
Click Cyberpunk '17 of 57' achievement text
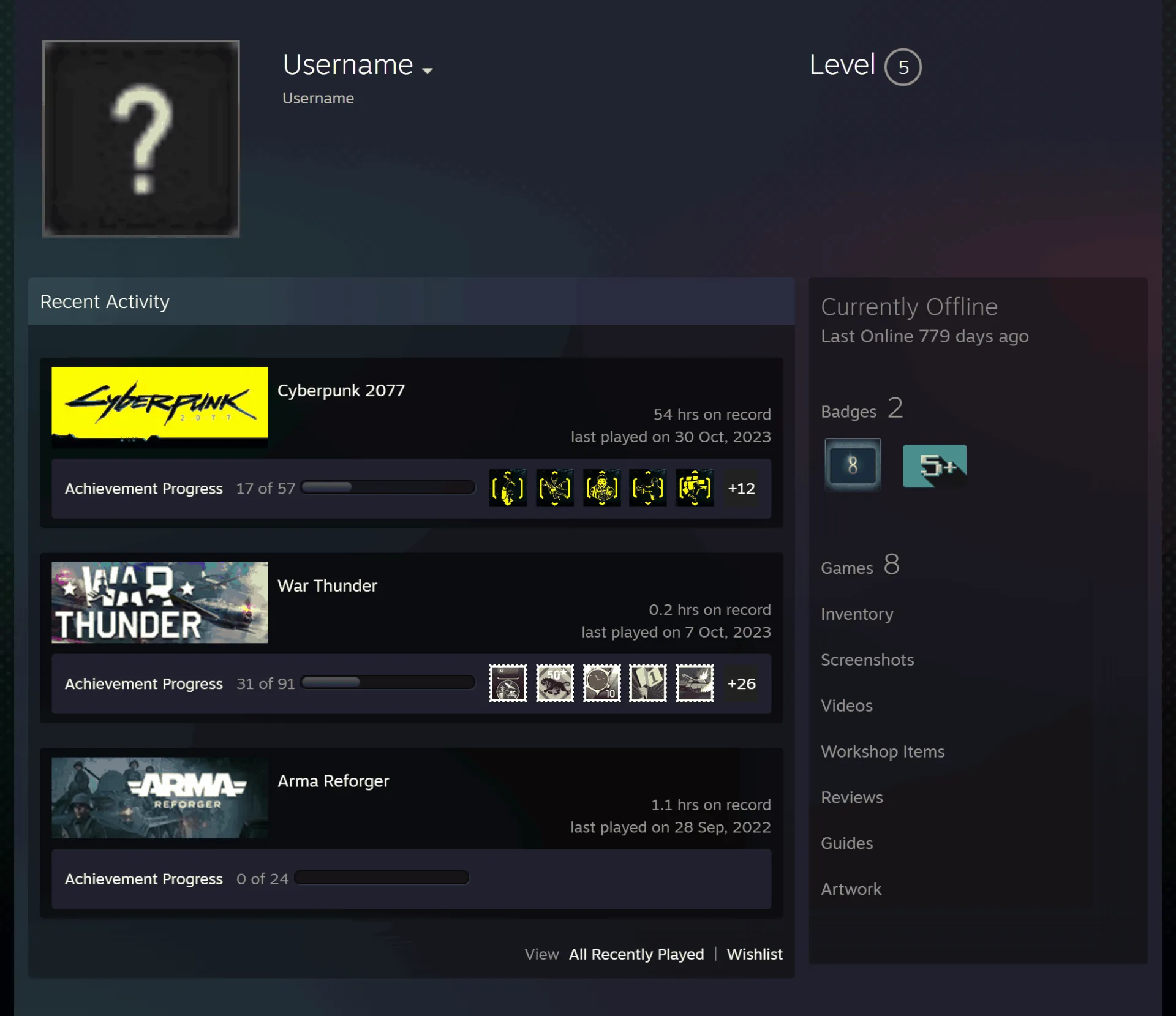coord(266,488)
